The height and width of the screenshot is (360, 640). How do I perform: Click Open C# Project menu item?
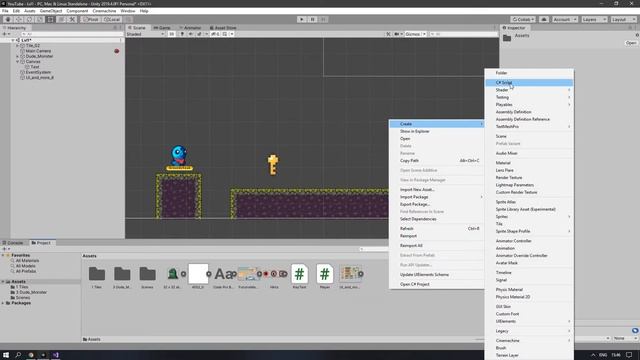[437, 284]
